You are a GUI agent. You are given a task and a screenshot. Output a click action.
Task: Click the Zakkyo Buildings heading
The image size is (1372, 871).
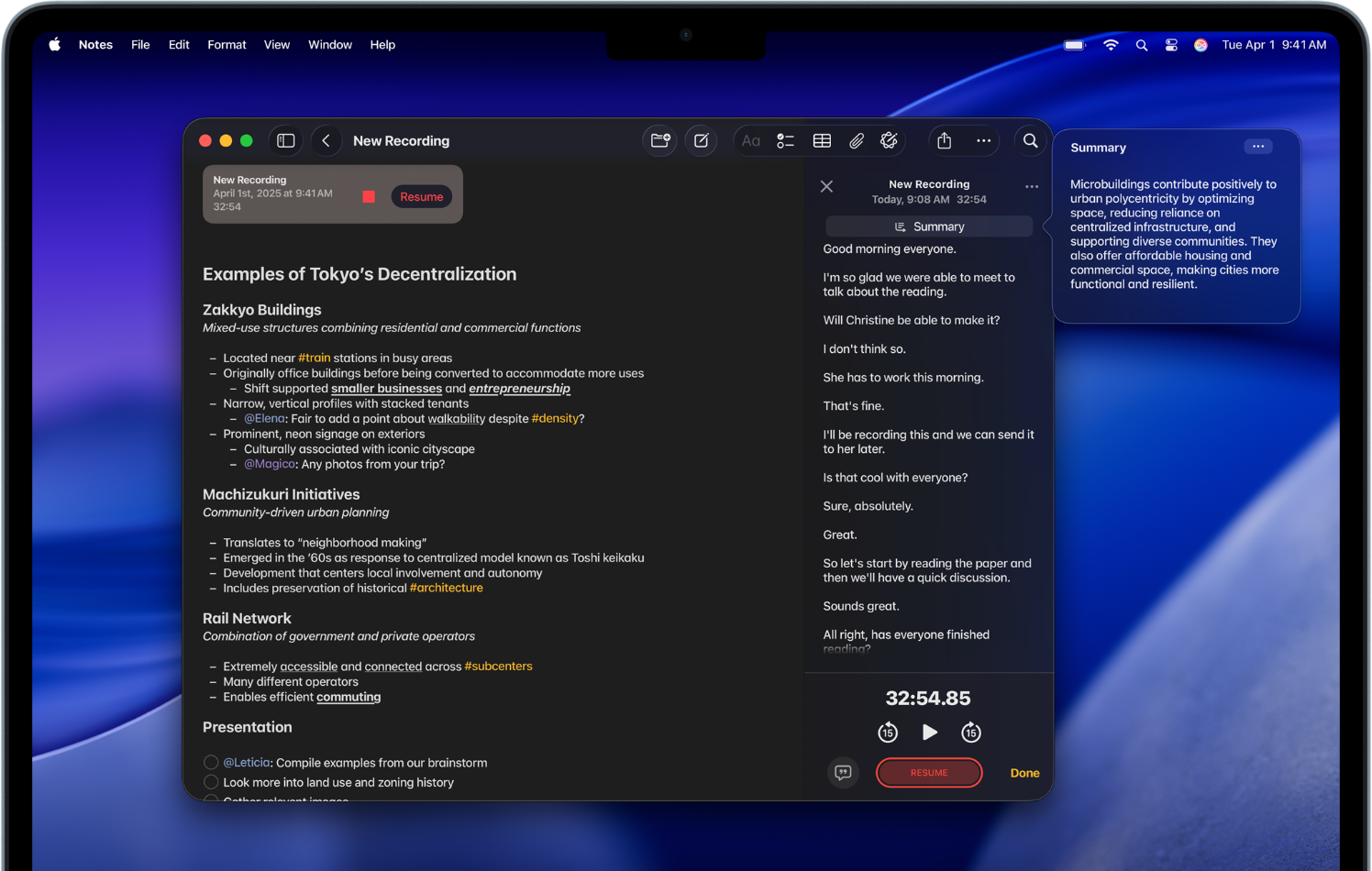[x=262, y=310]
